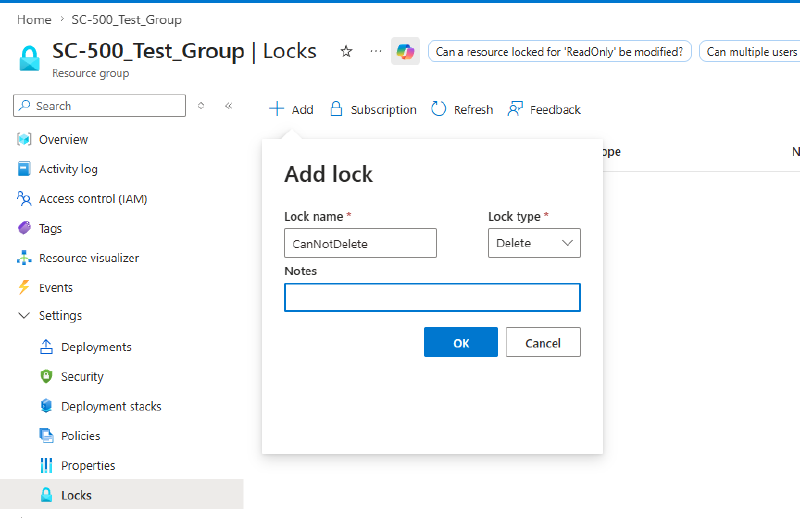Open the Properties settings page
The image size is (800, 518).
pos(88,465)
